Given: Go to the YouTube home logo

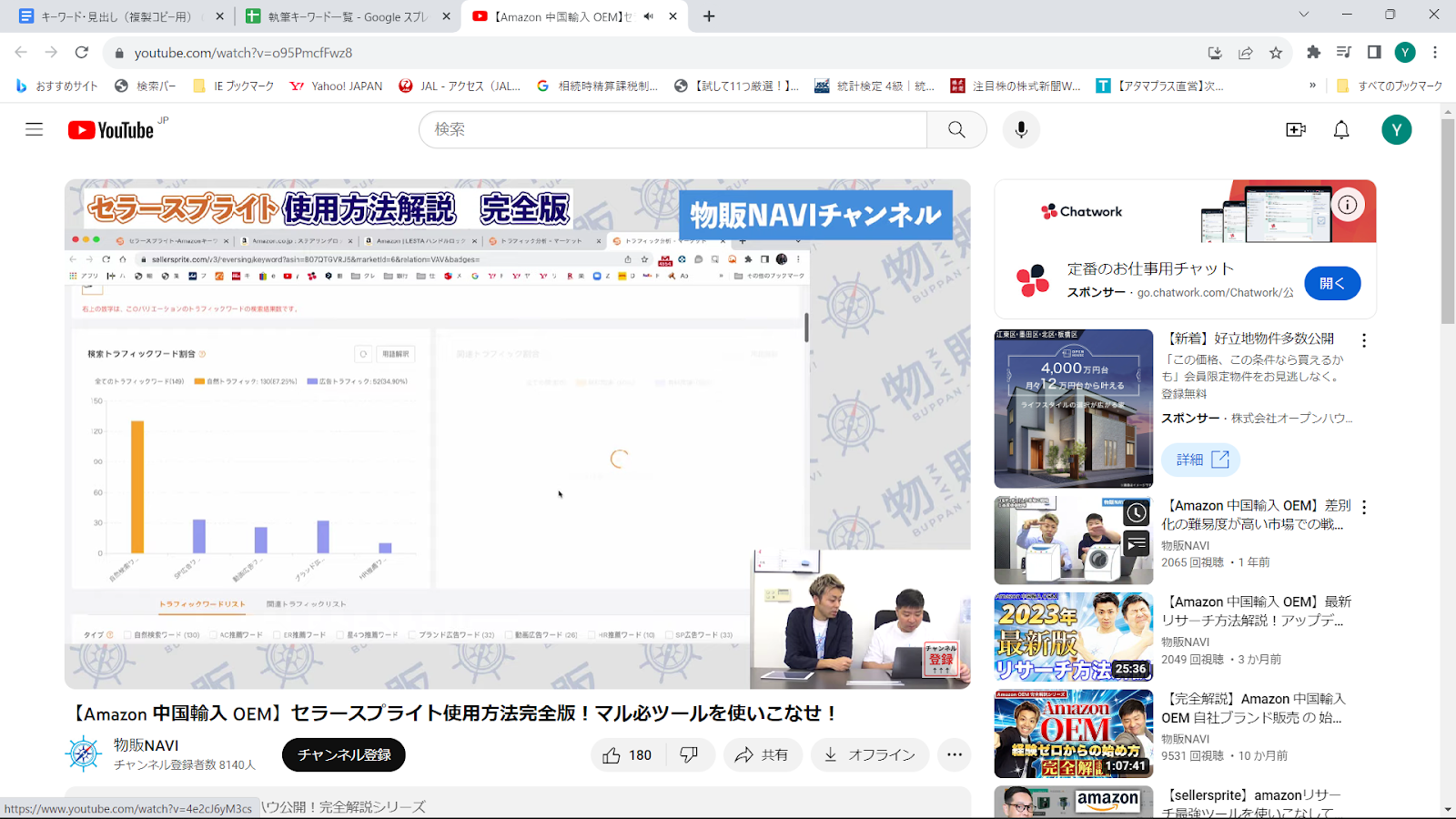Looking at the screenshot, I should click(111, 130).
